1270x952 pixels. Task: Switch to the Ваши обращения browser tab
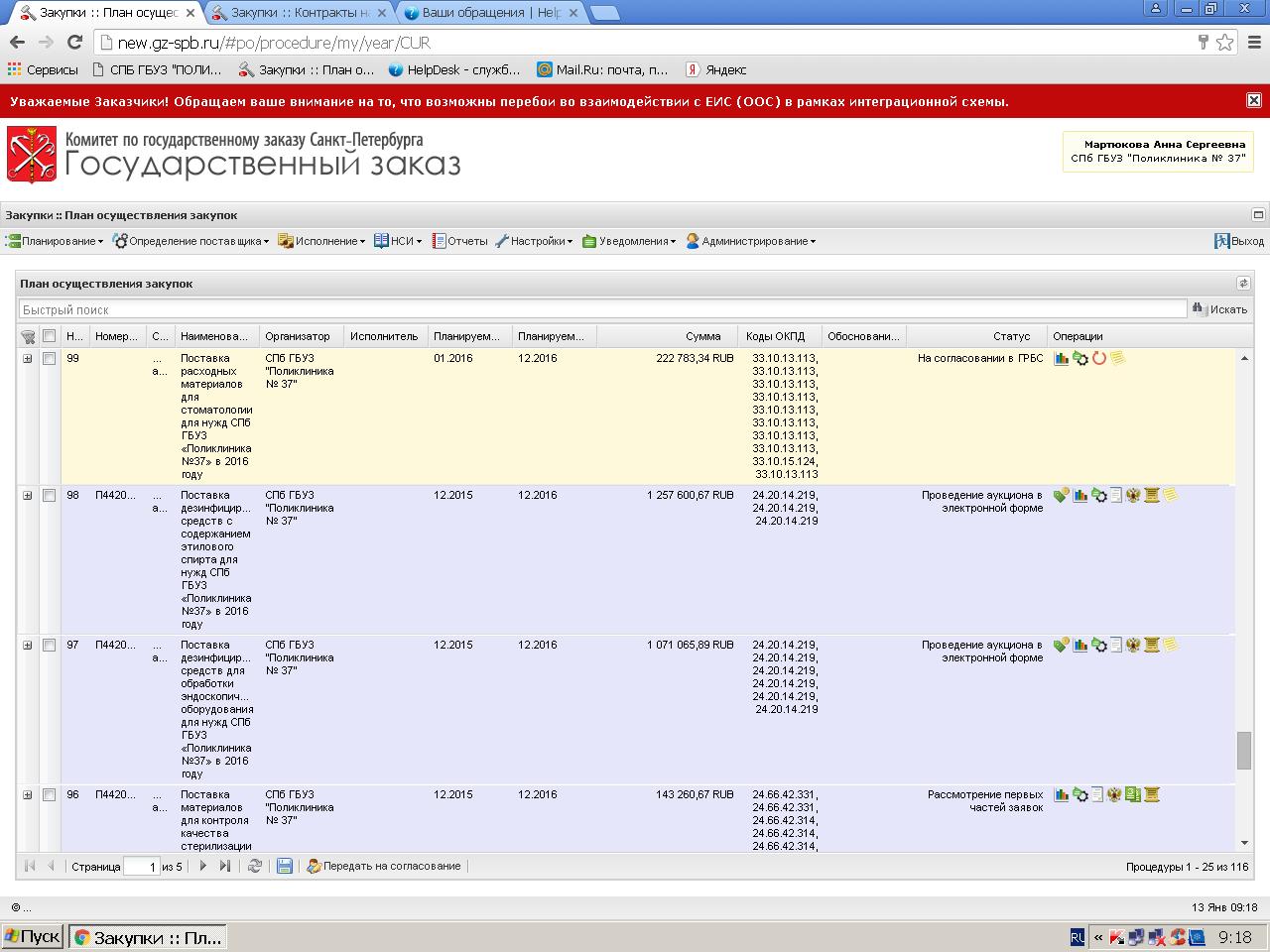(x=490, y=13)
